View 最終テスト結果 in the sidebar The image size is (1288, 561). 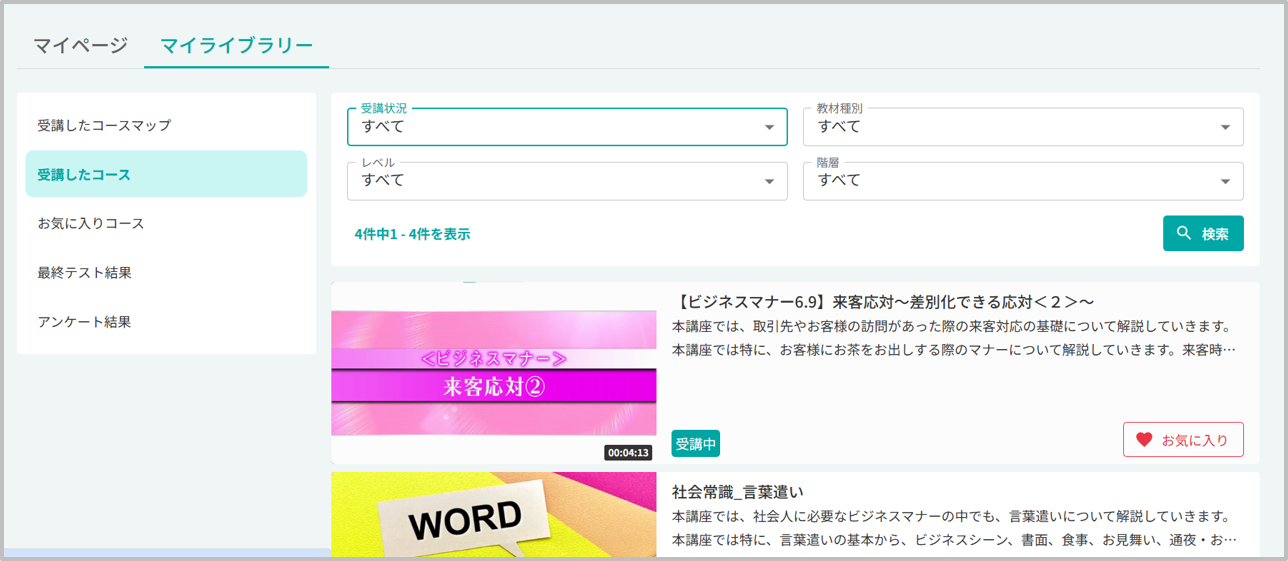pyautogui.click(x=166, y=272)
